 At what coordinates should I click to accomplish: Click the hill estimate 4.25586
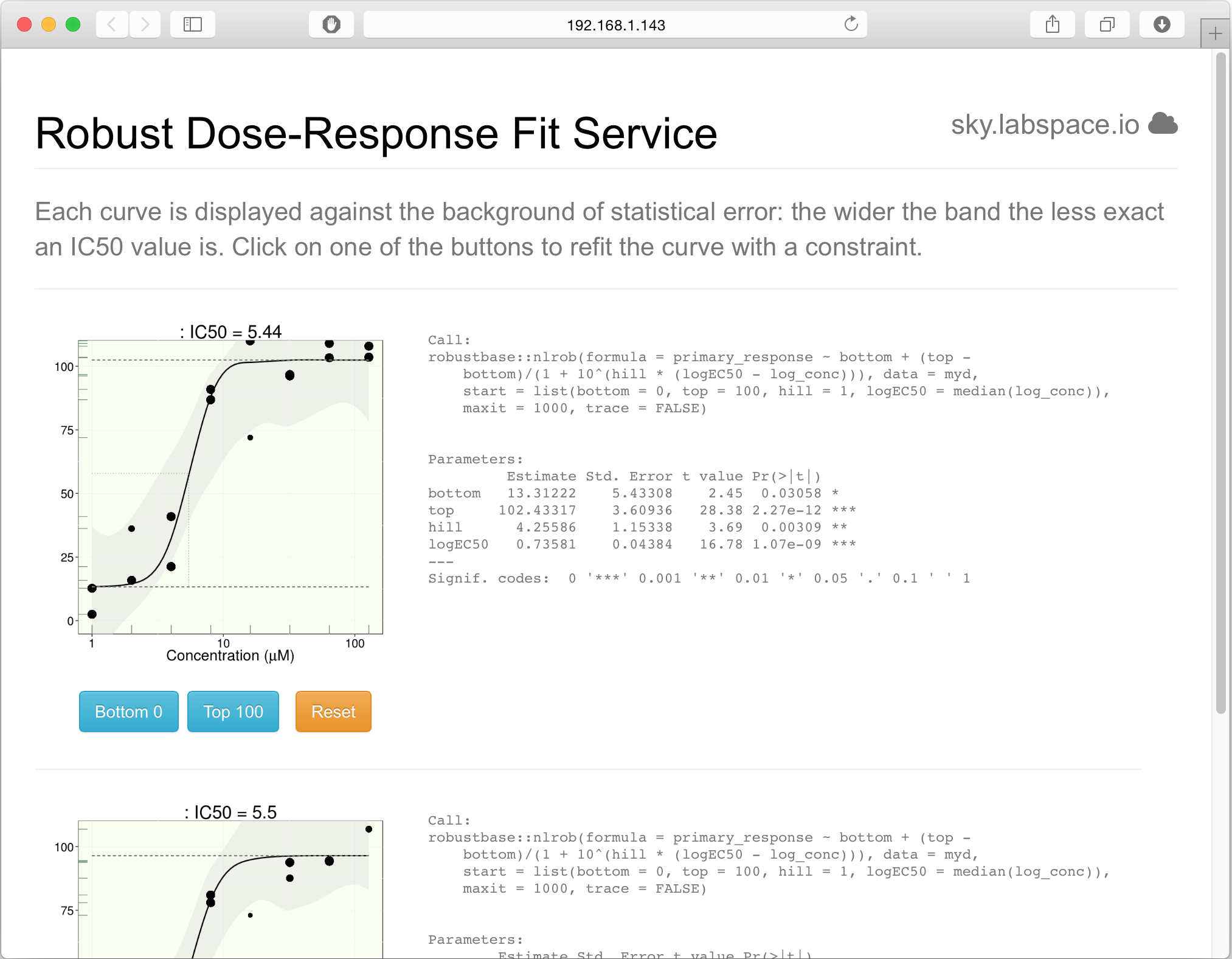[546, 527]
